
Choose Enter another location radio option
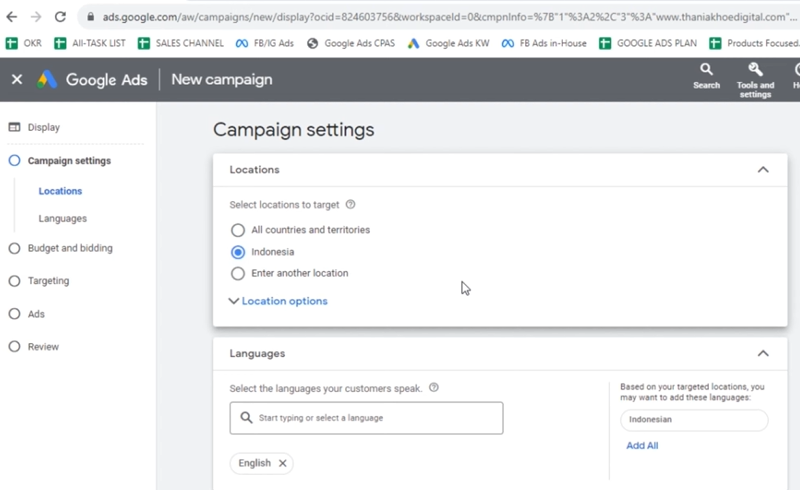pos(238,273)
